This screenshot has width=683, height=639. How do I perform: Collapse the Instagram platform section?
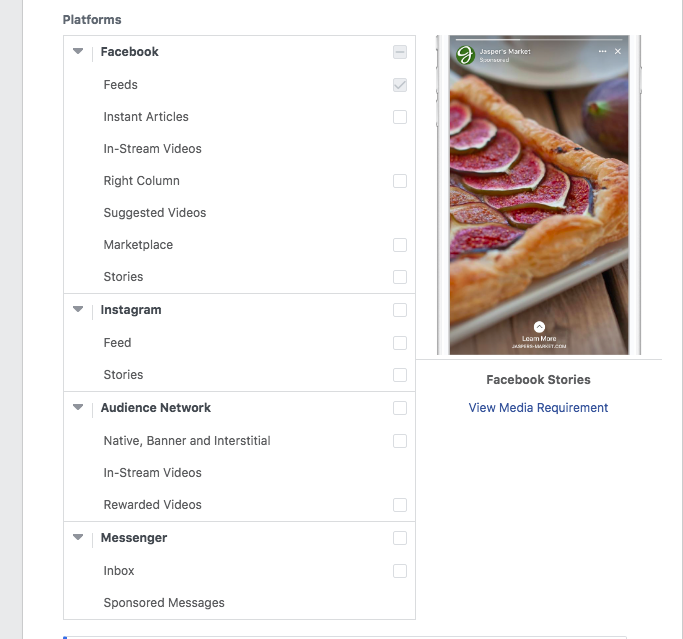pos(78,309)
